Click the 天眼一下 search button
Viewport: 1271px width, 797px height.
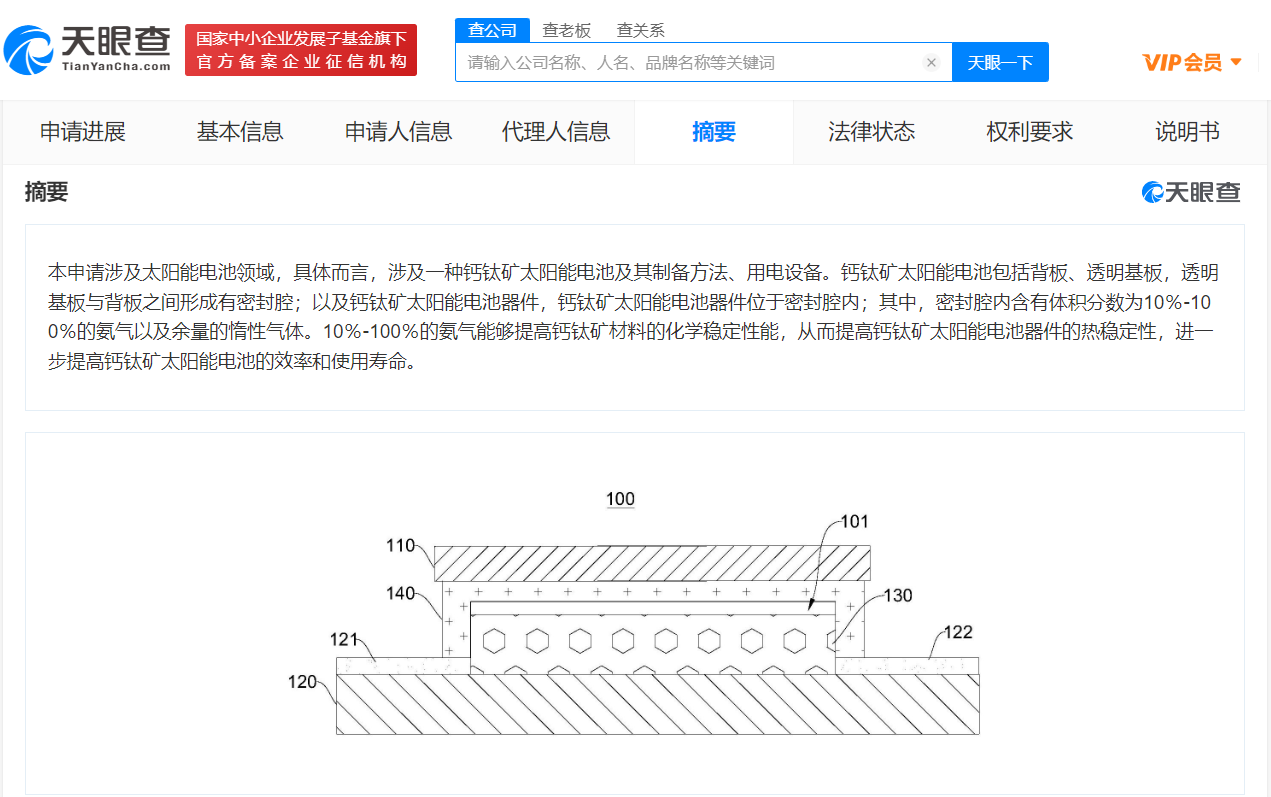pyautogui.click(x=999, y=62)
